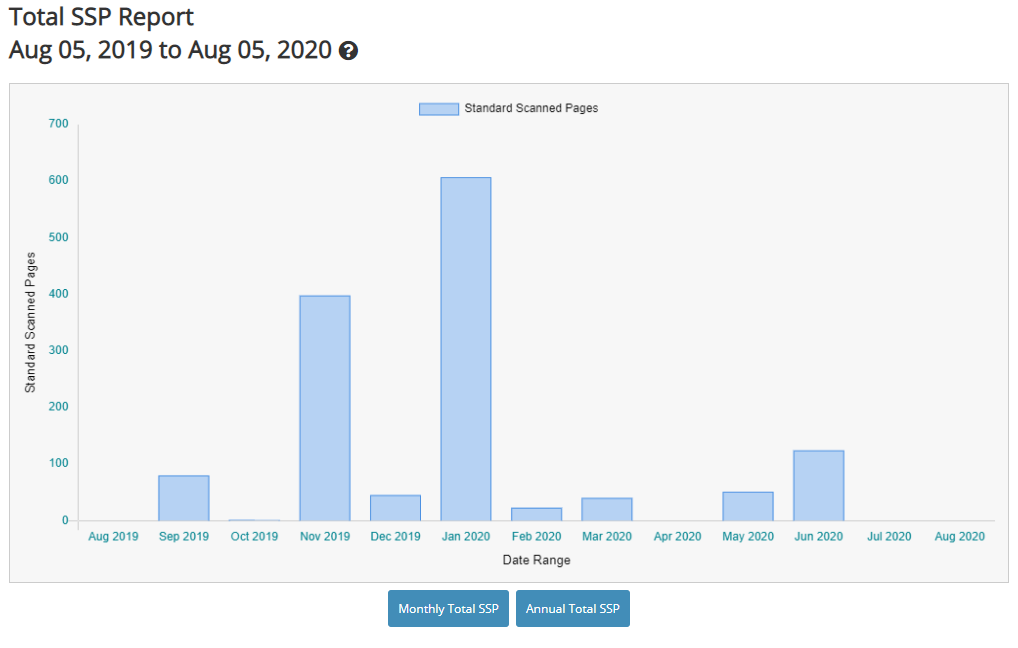
Task: Click the Date Range axis title
Action: point(536,560)
